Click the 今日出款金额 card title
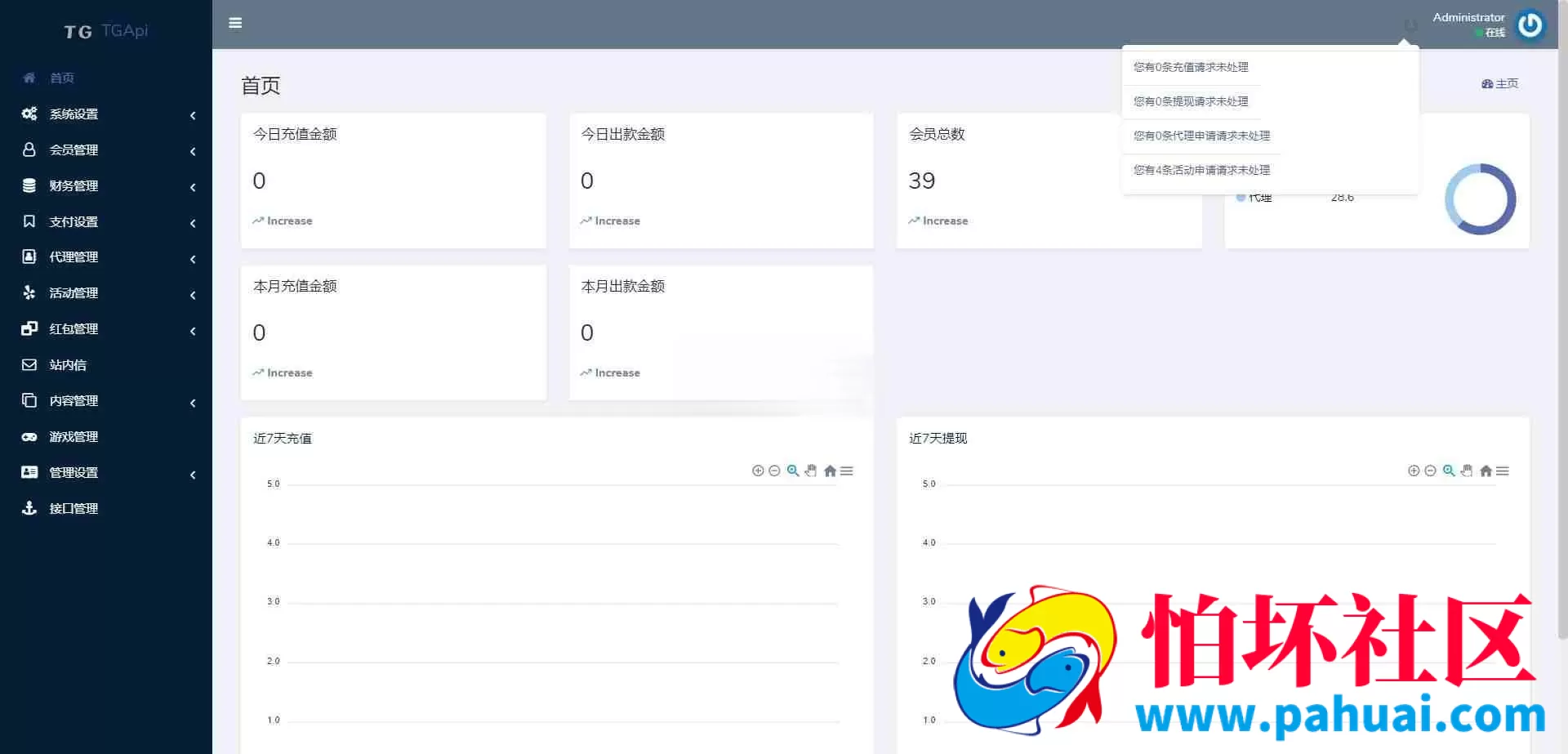Image resolution: width=1568 pixels, height=754 pixels. click(623, 134)
